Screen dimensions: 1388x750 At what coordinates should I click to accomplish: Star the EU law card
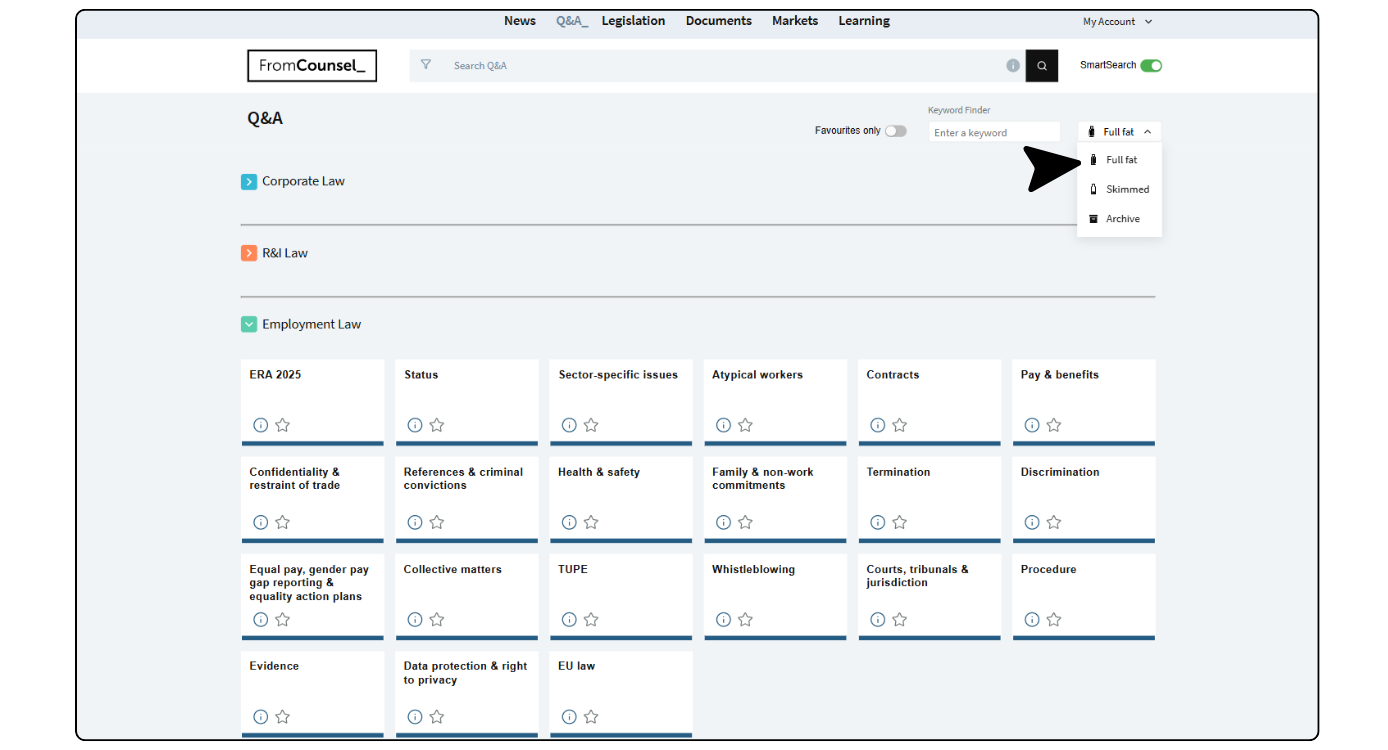(591, 716)
